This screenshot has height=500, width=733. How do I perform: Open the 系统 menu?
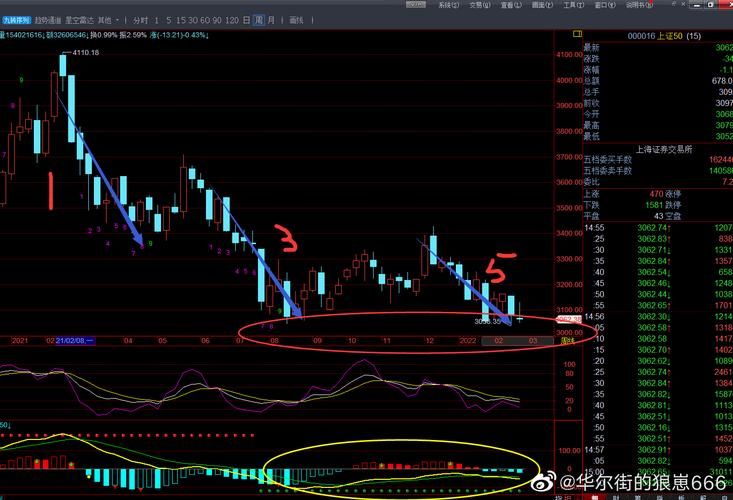[x=447, y=6]
